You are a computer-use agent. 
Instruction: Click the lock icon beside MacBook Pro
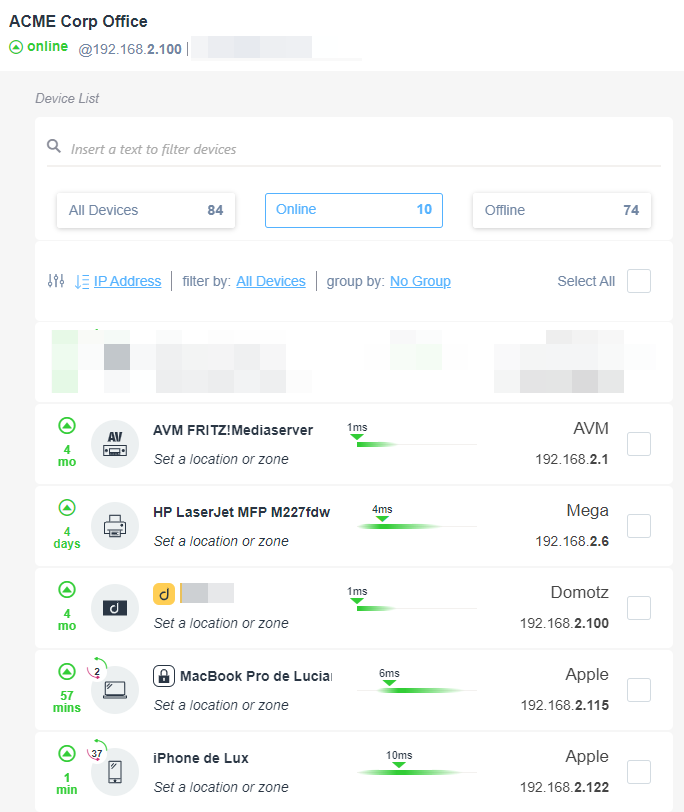pyautogui.click(x=164, y=677)
